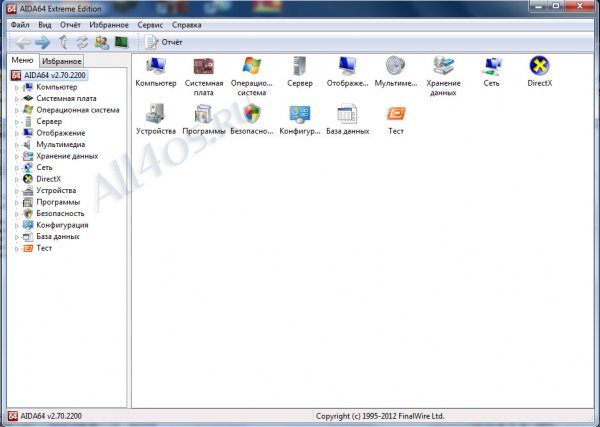Open the Хранение данных icon in the main pane

pyautogui.click(x=443, y=77)
